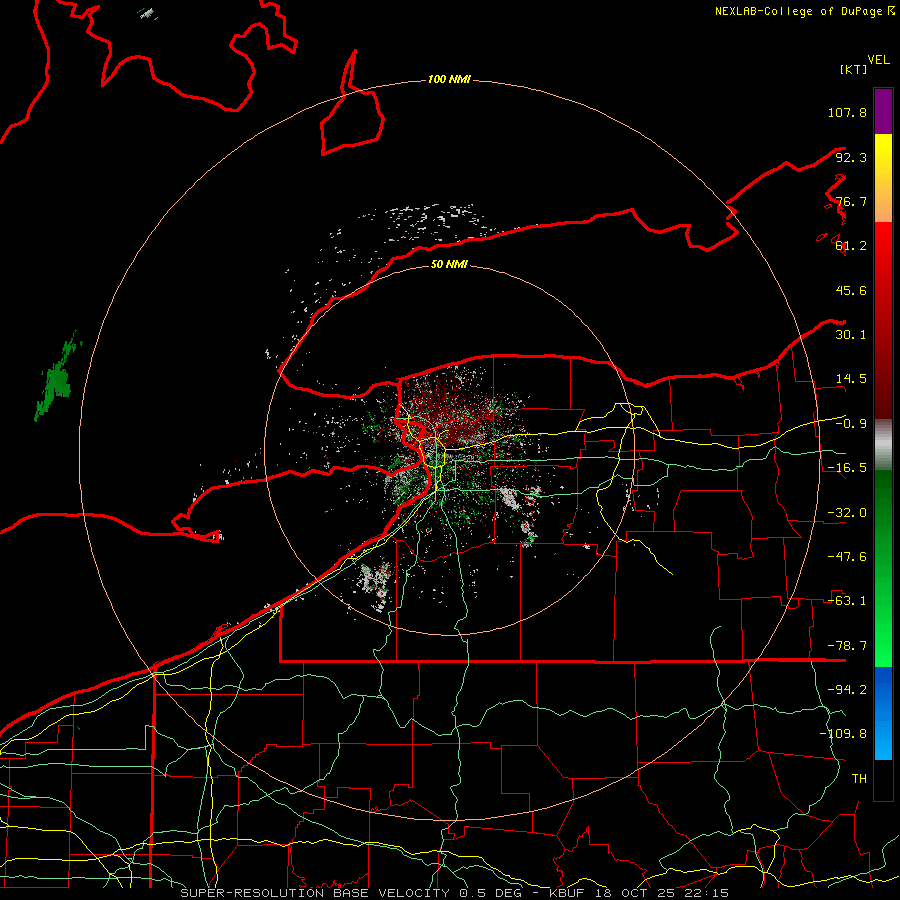Viewport: 900px width, 900px height.
Task: Click the 100 NMI range ring label
Action: [449, 79]
